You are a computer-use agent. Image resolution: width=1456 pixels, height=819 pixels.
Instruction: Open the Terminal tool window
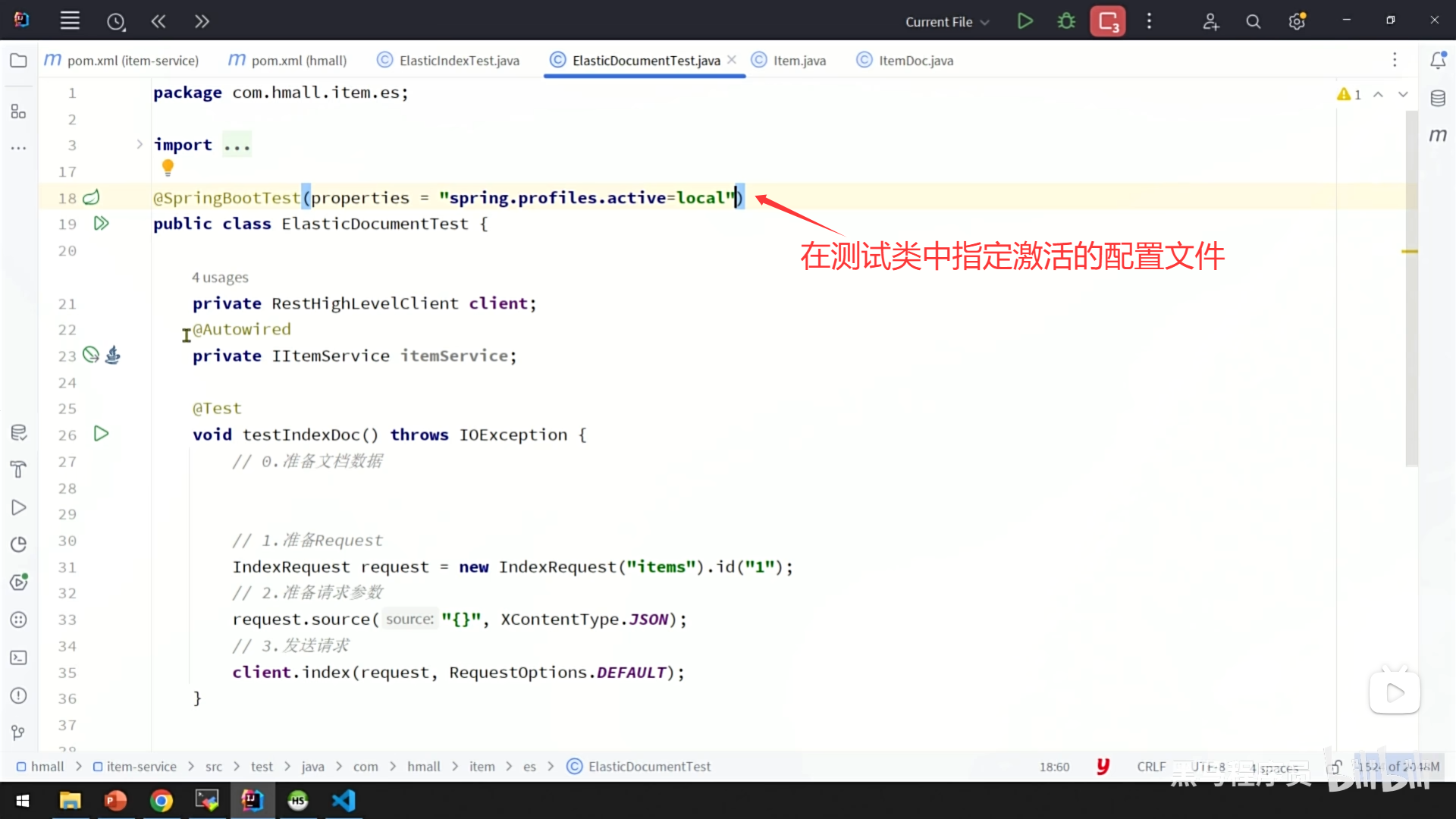(19, 657)
